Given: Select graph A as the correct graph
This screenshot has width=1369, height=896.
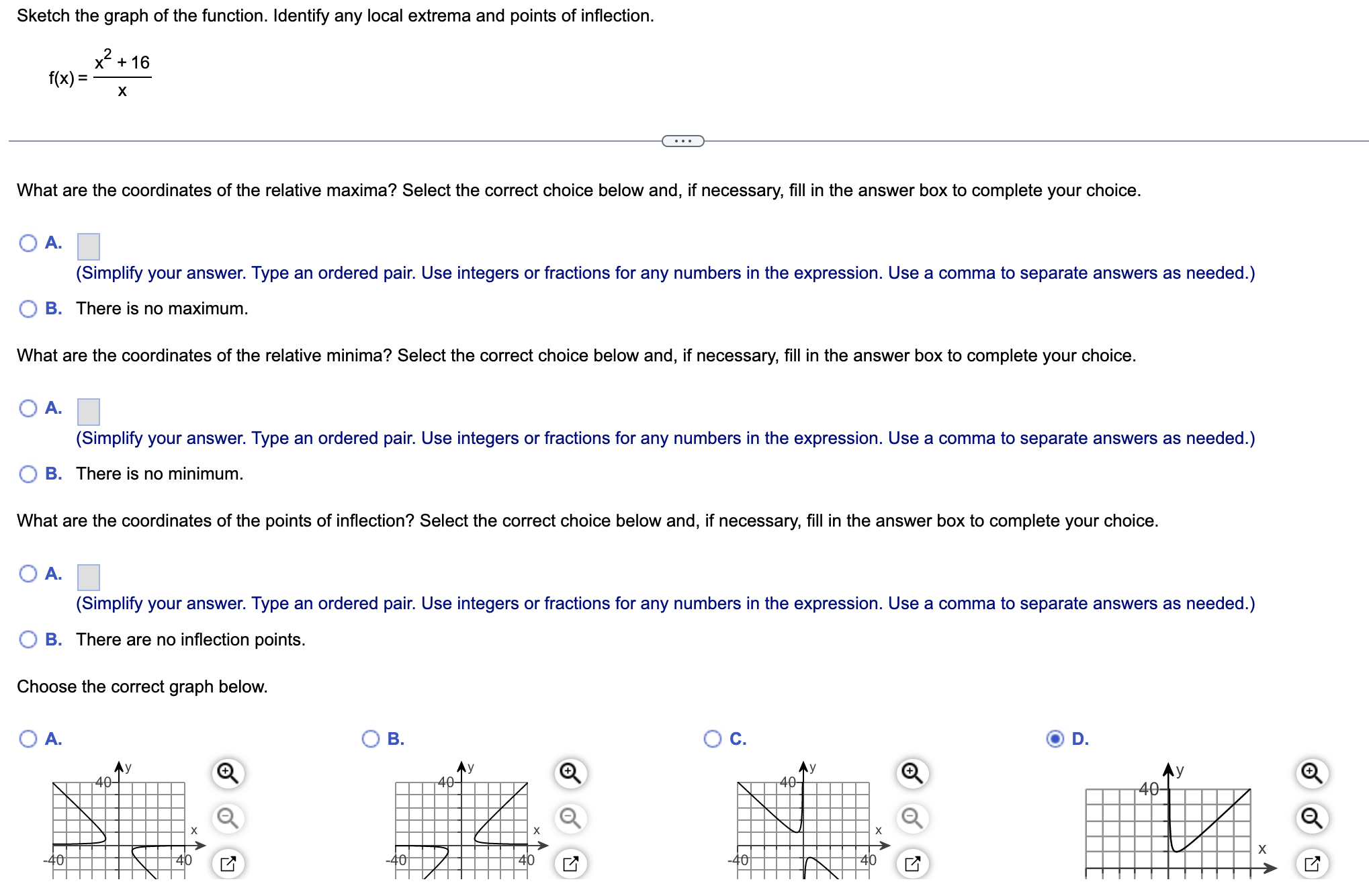Looking at the screenshot, I should pos(28,739).
